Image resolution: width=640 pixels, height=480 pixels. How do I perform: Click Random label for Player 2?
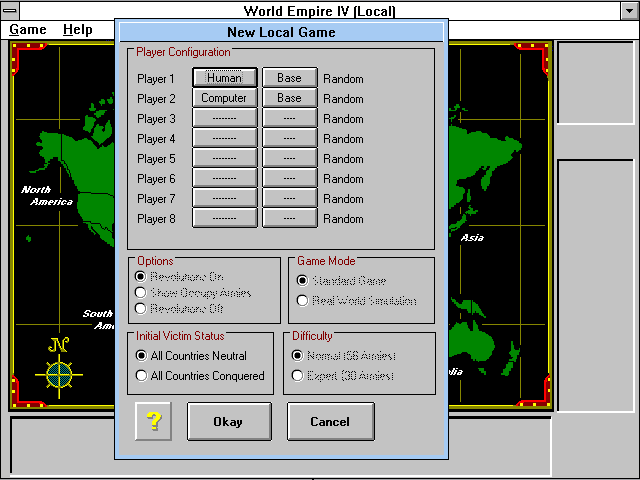tap(343, 99)
